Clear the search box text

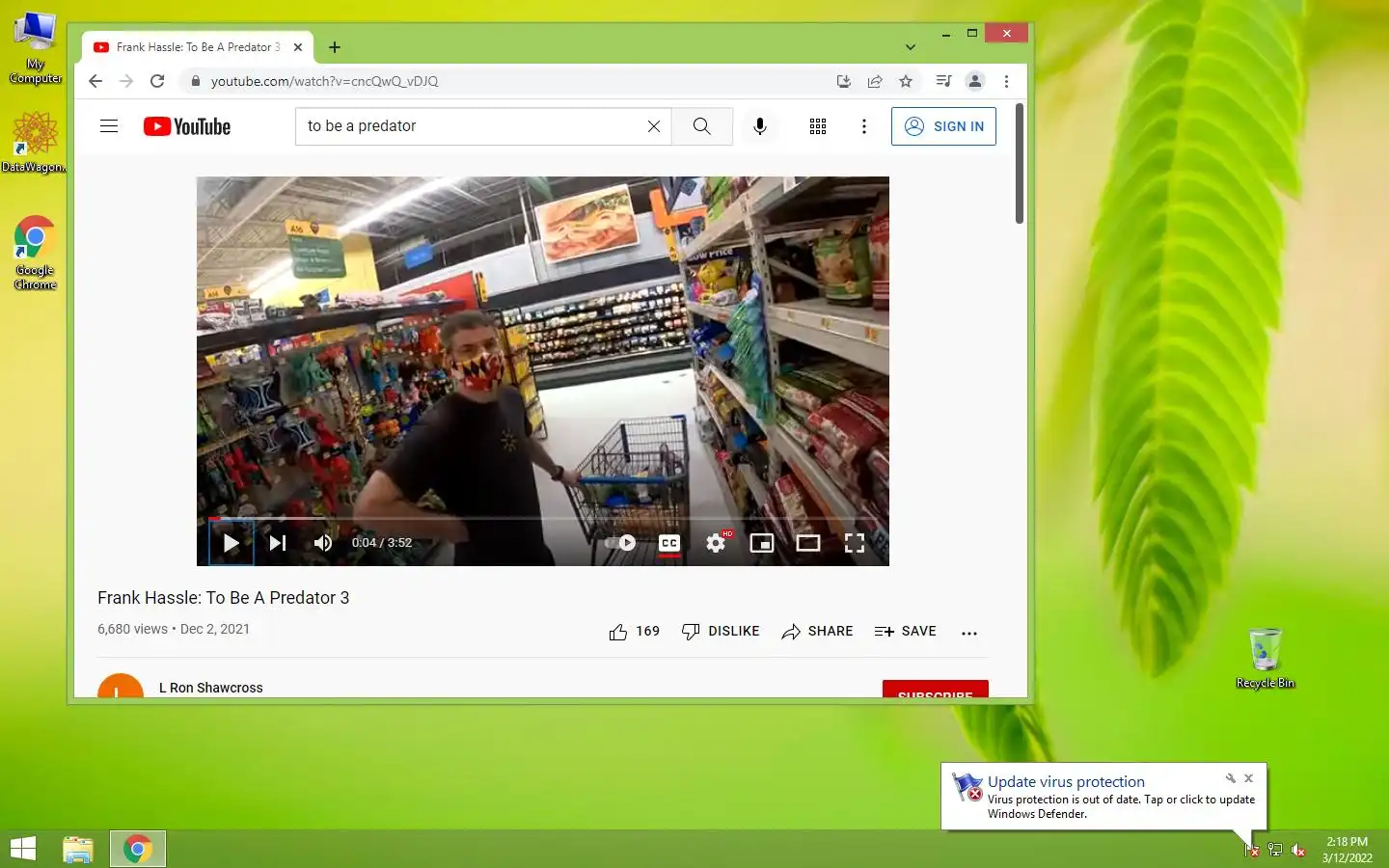pyautogui.click(x=654, y=126)
